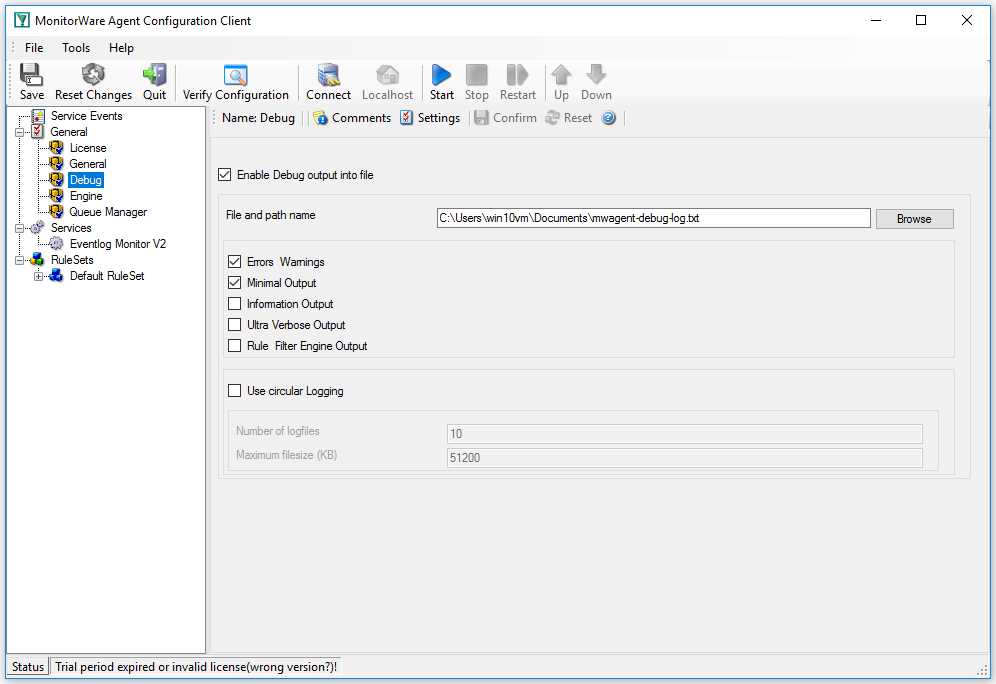Toggle Enable Debug output into file
The image size is (996, 684).
click(224, 175)
